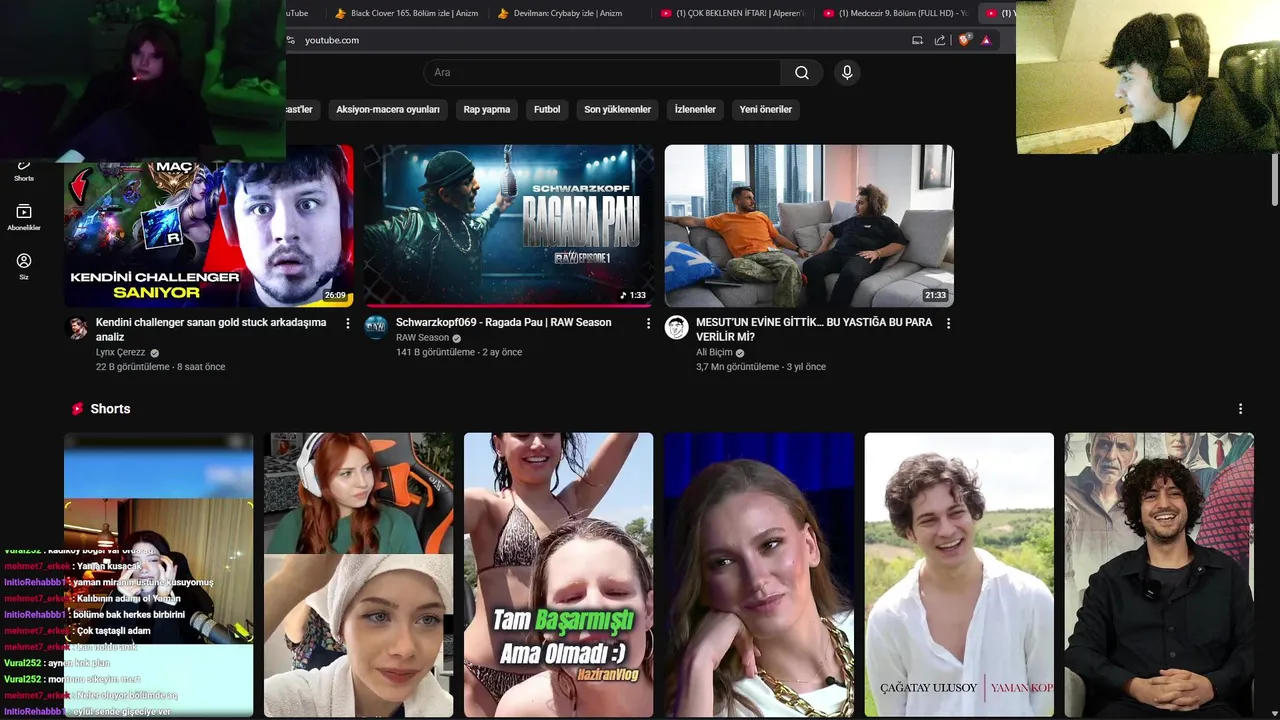This screenshot has width=1280, height=720.
Task: Open options menu for the MESUT'UN EVİNE GİTTİK video
Action: [948, 323]
